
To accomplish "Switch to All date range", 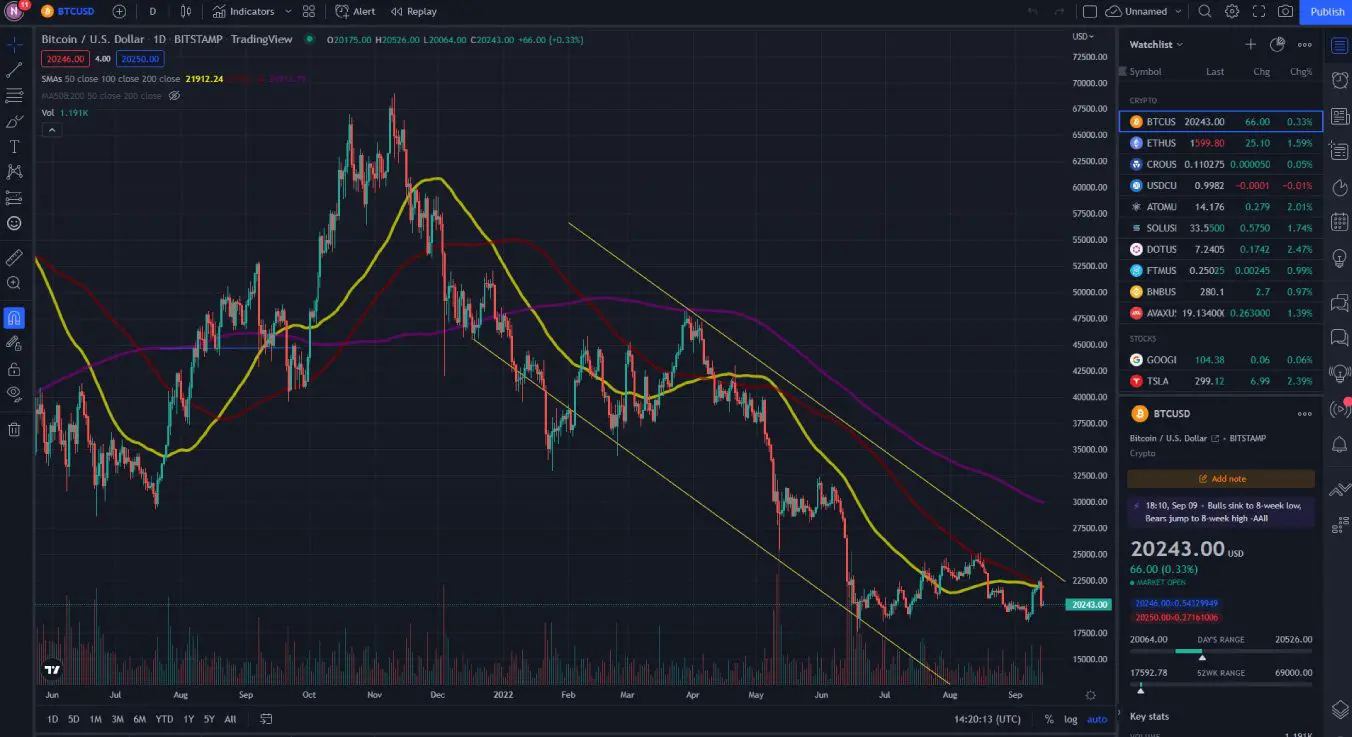I will coord(230,719).
